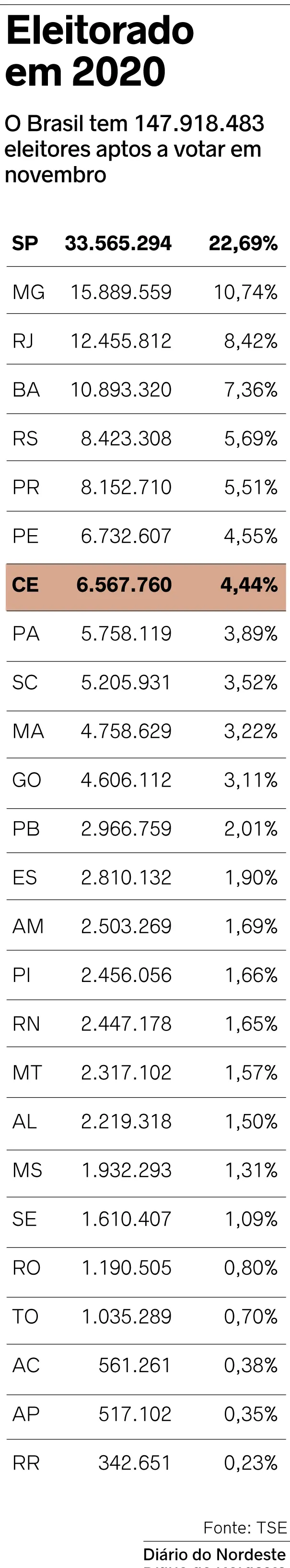Click the highlighted CE row
290x1568 pixels.
coord(146,585)
